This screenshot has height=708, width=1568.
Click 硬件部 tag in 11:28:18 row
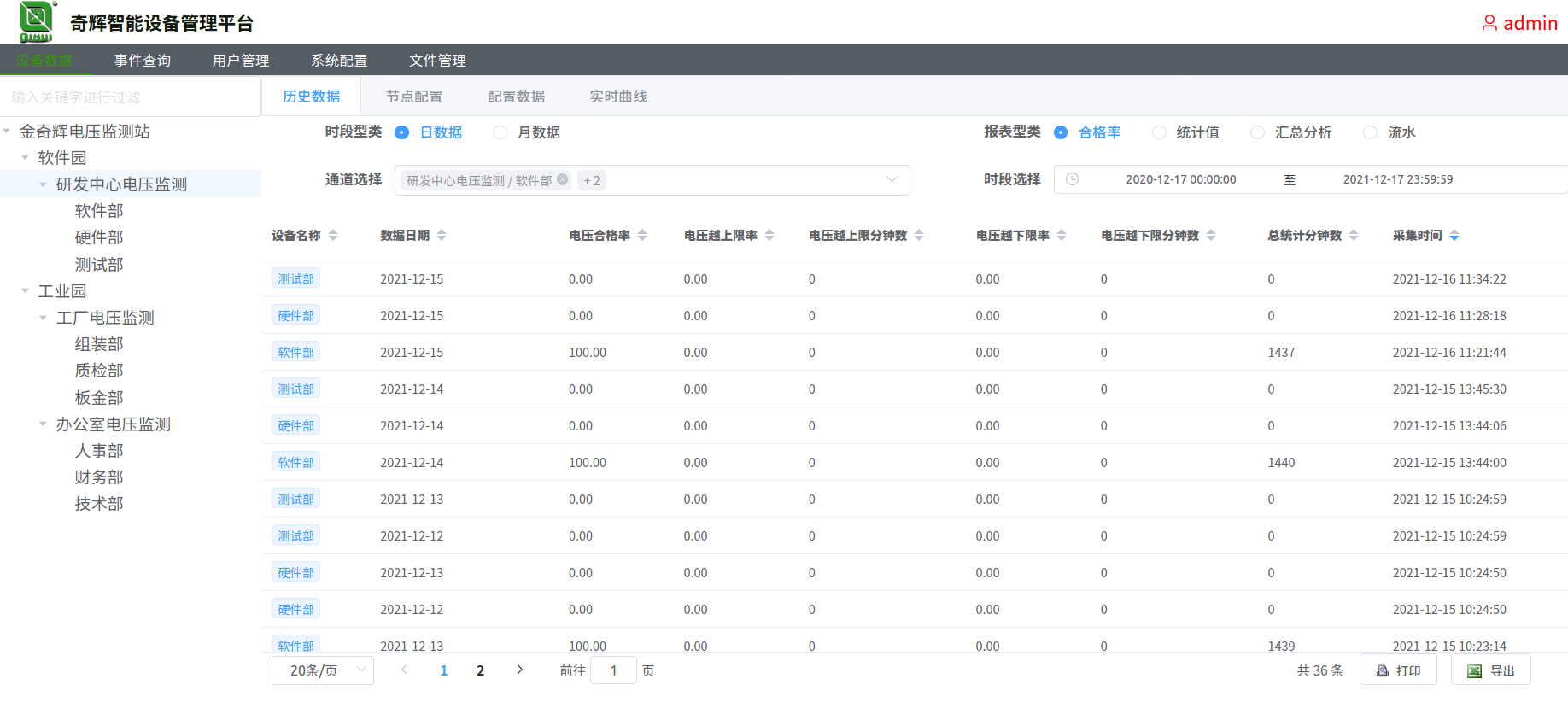295,315
